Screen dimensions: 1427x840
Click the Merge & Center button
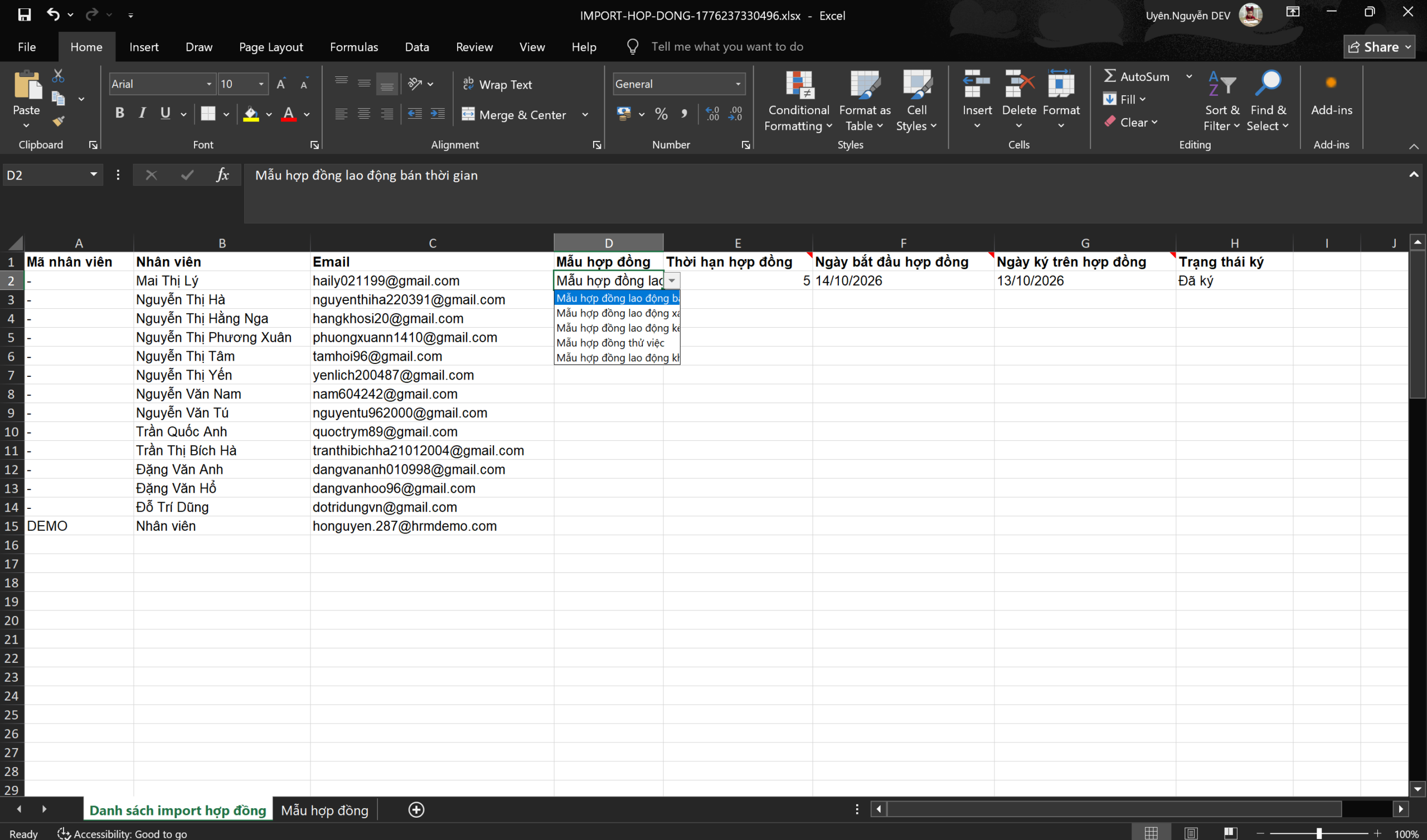514,115
